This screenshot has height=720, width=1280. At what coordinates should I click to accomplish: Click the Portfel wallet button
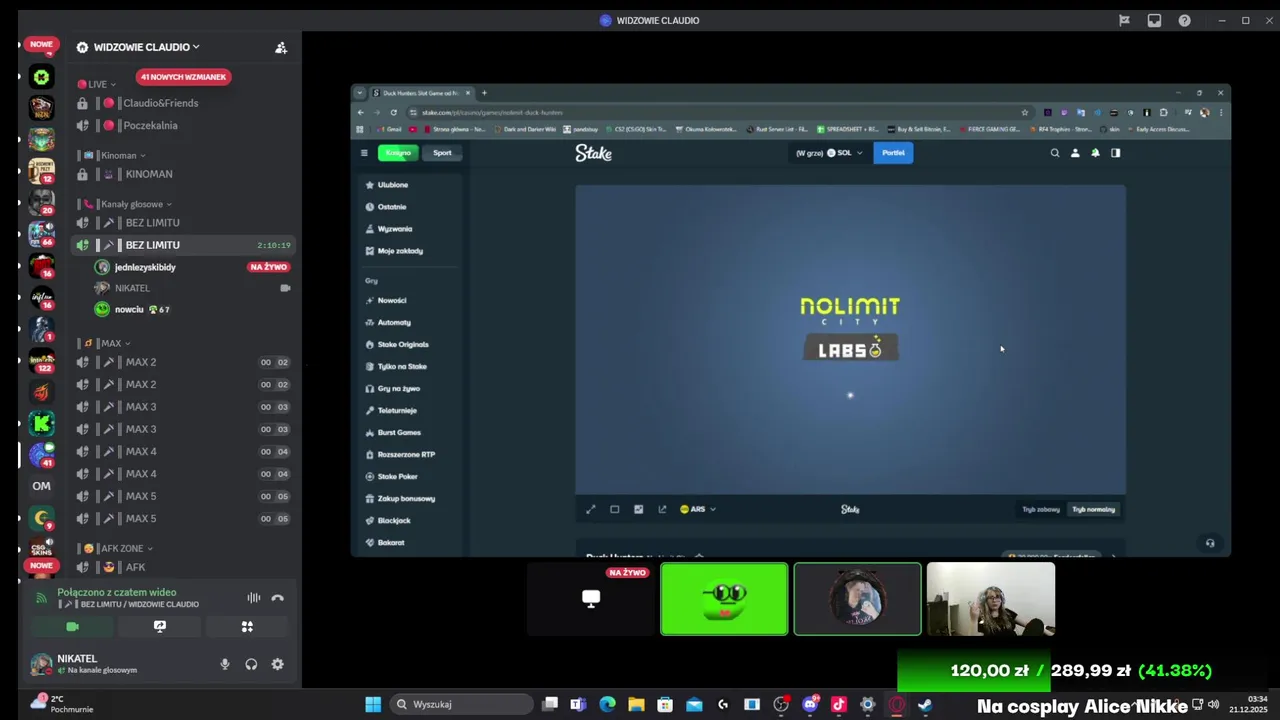click(x=893, y=153)
